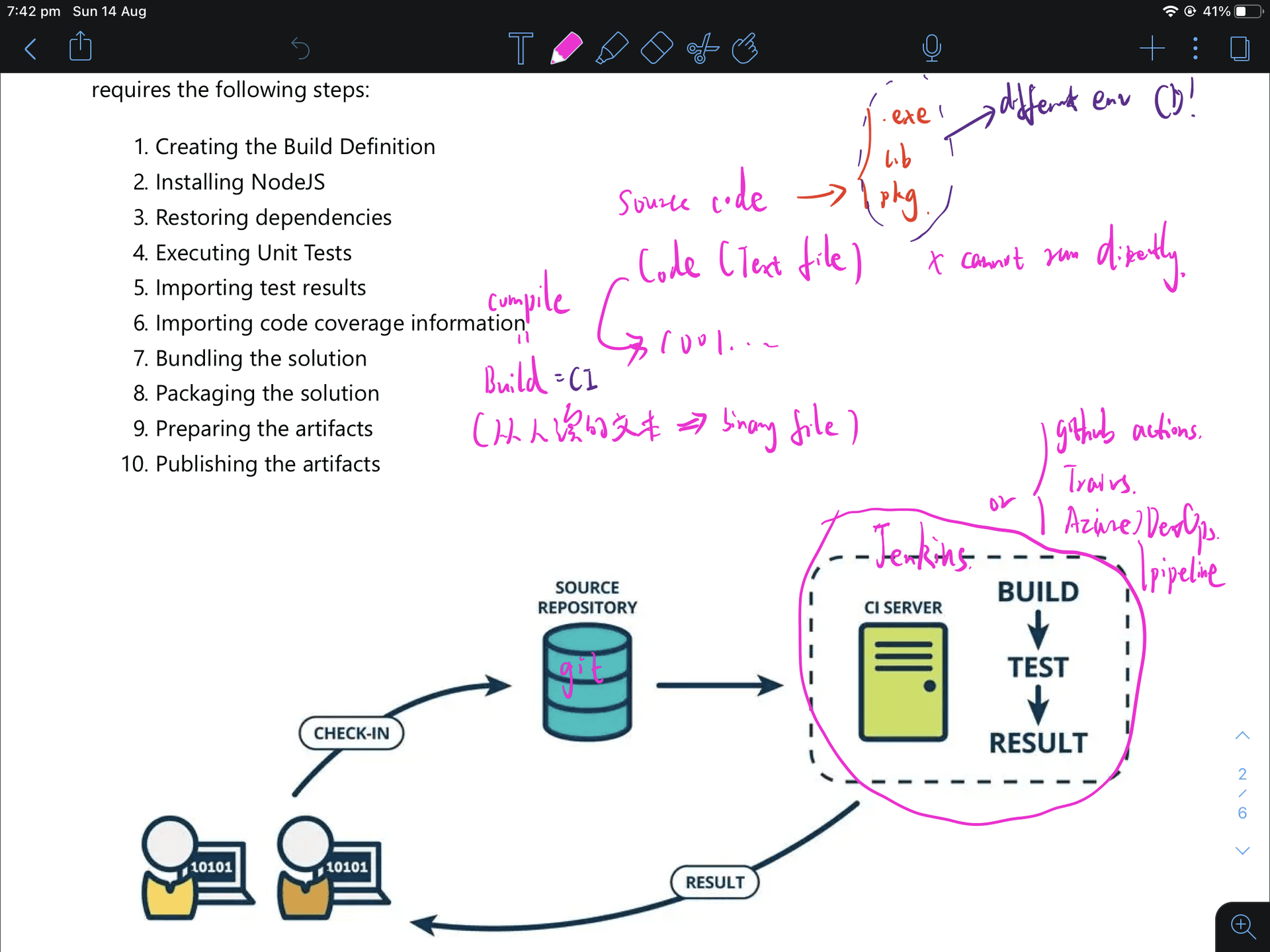Tap the CI SERVER image
1270x952 pixels.
(x=903, y=682)
